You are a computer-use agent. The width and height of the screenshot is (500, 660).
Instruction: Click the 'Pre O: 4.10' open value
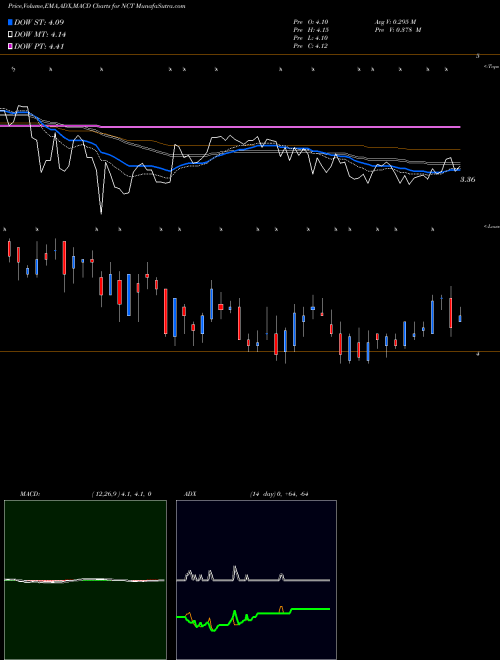311,22
